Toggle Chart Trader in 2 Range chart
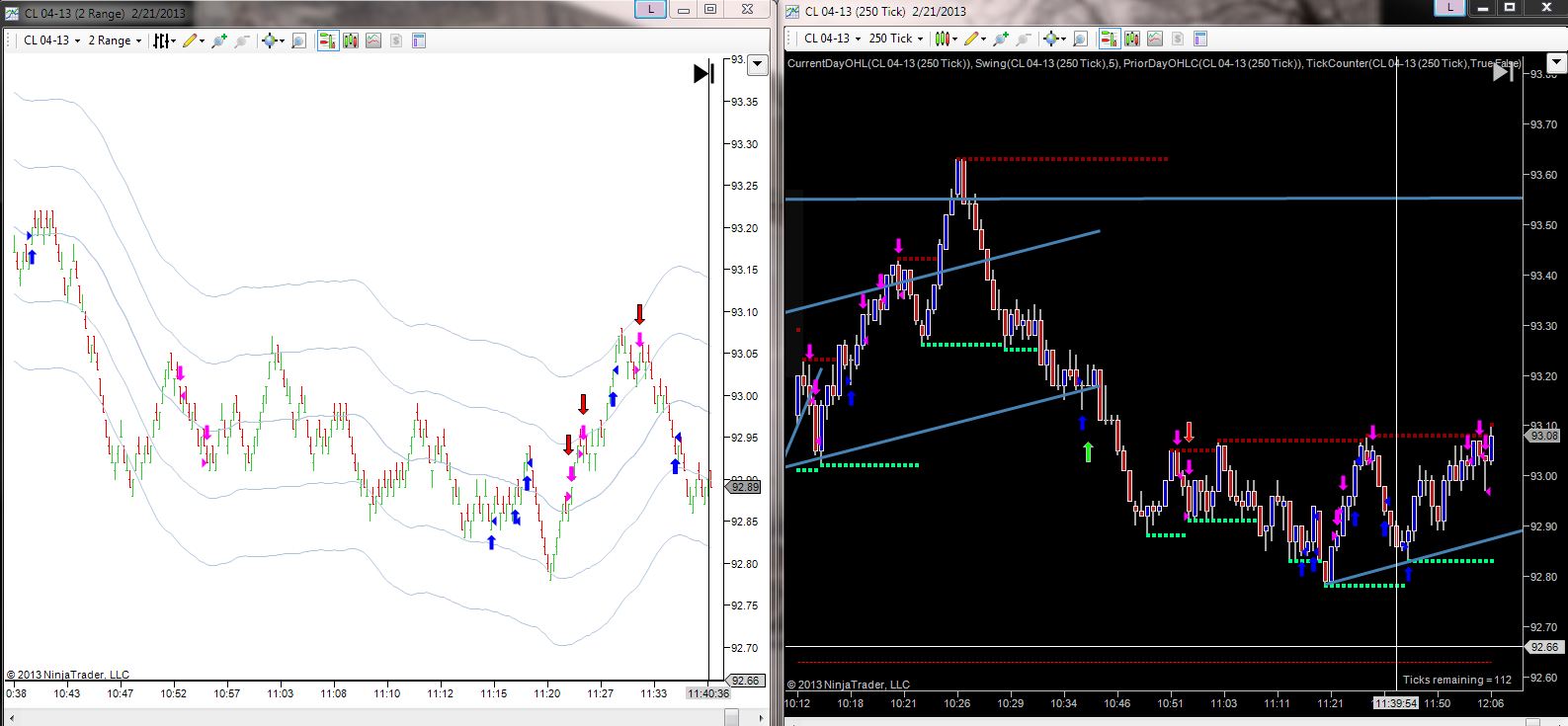Image resolution: width=1568 pixels, height=726 pixels. [x=327, y=40]
